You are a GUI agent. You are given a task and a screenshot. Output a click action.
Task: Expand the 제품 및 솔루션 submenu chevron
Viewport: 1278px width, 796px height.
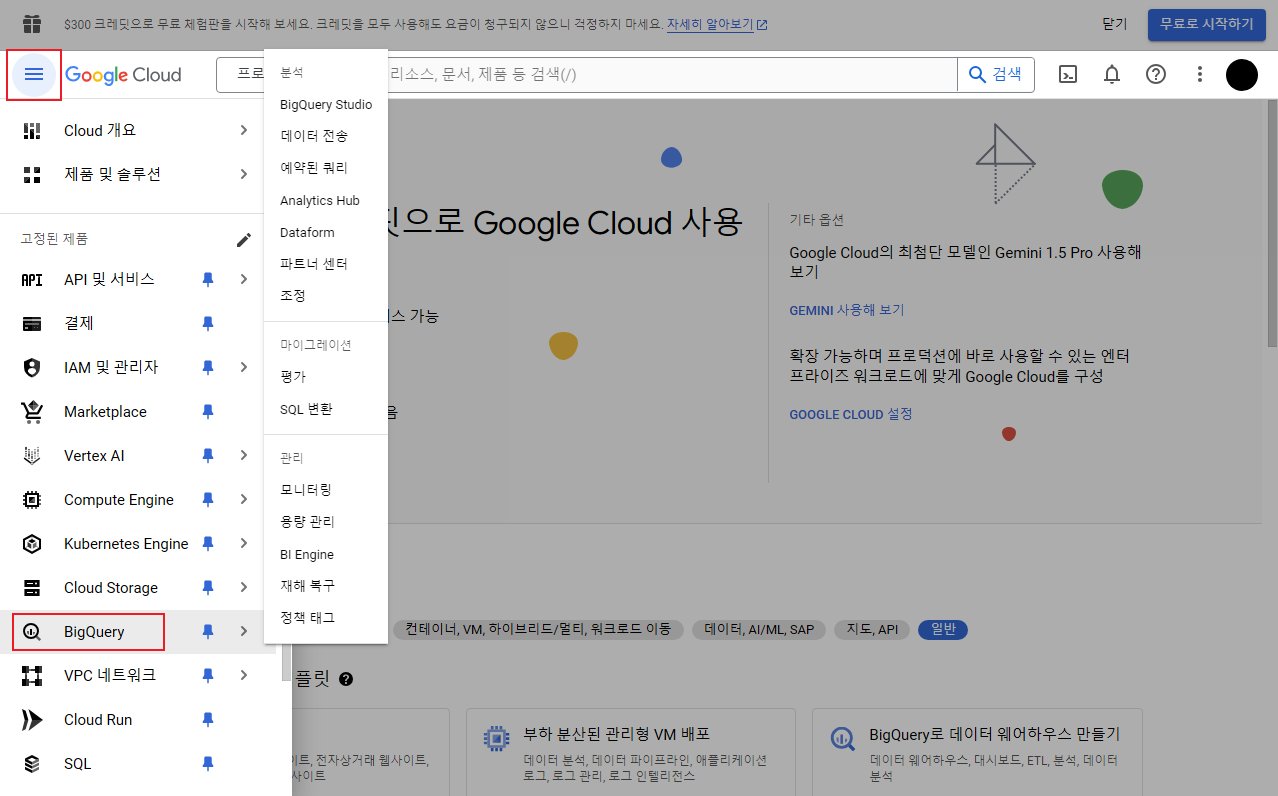tap(244, 175)
